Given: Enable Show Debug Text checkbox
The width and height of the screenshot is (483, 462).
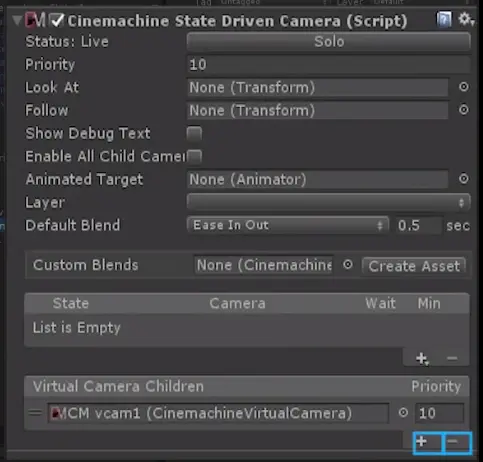Looking at the screenshot, I should [194, 134].
